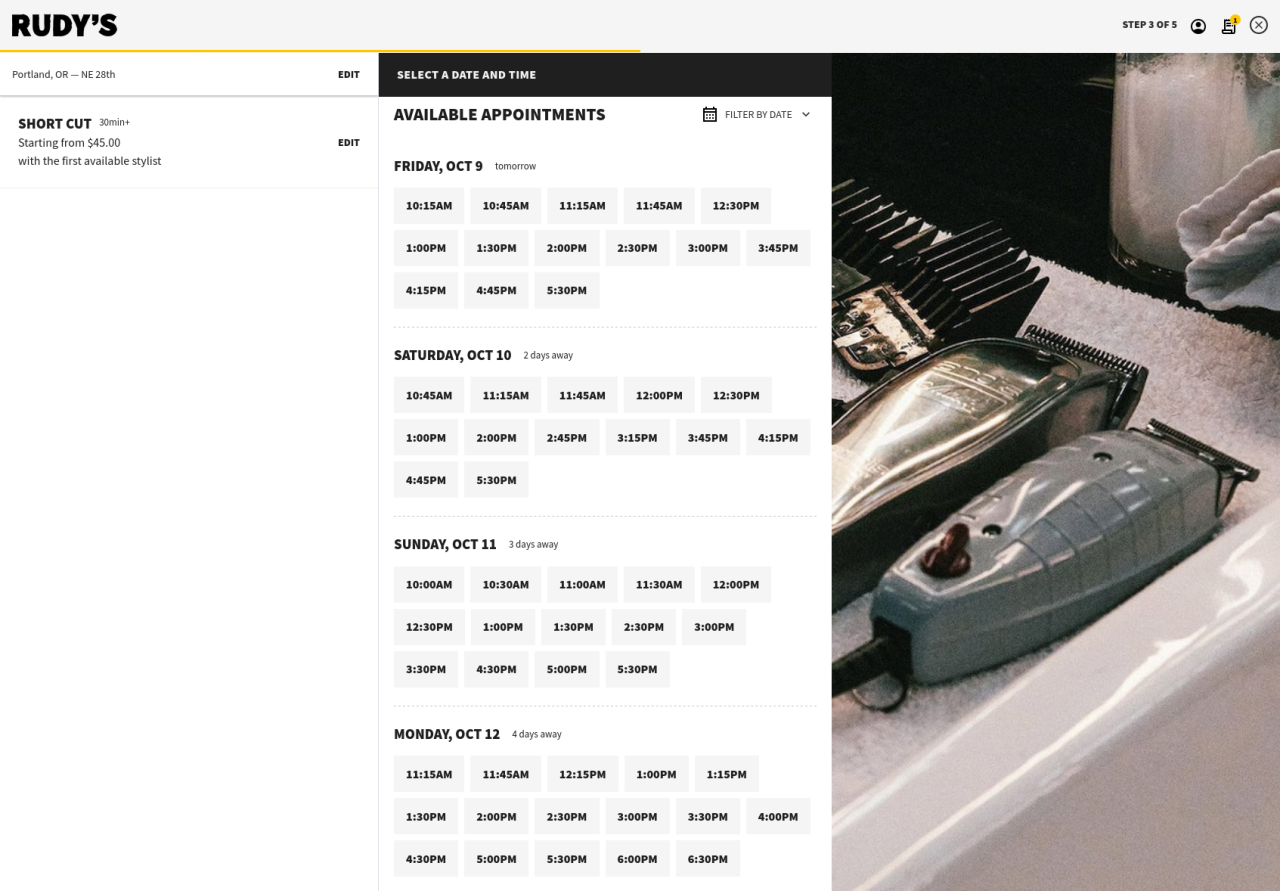Pick Monday Oct 12 at 1:15PM
The height and width of the screenshot is (891, 1280).
(x=727, y=774)
